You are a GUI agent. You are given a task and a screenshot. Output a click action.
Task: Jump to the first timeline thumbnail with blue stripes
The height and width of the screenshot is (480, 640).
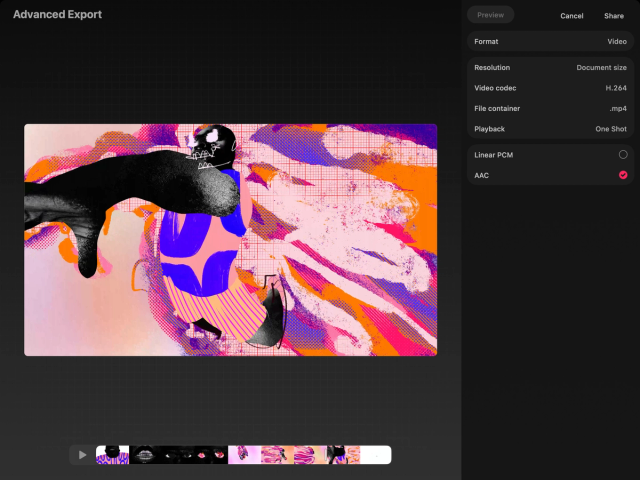pos(112,455)
